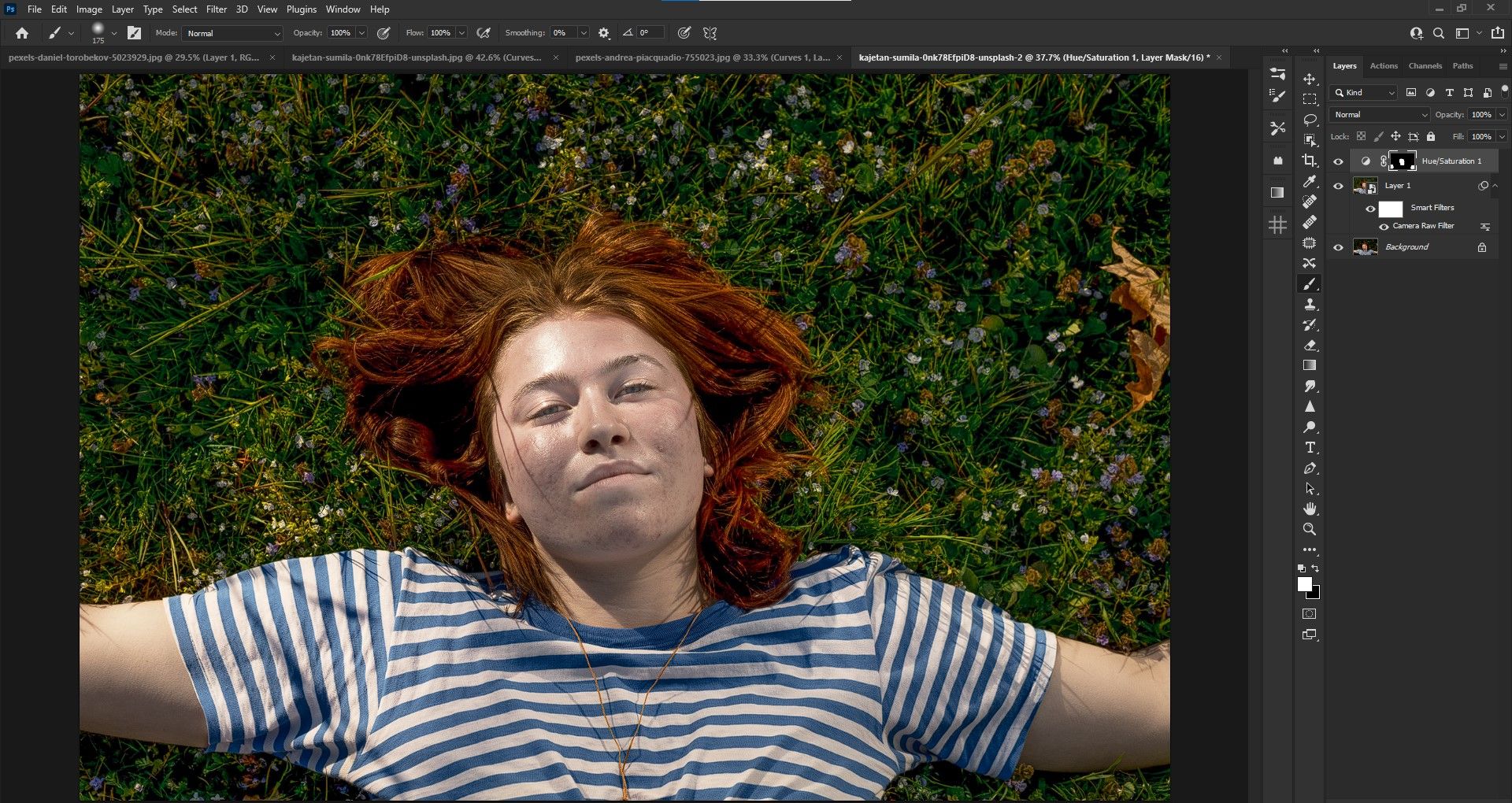The height and width of the screenshot is (803, 1512).
Task: Select the Clone Stamp tool
Action: [x=1310, y=305]
